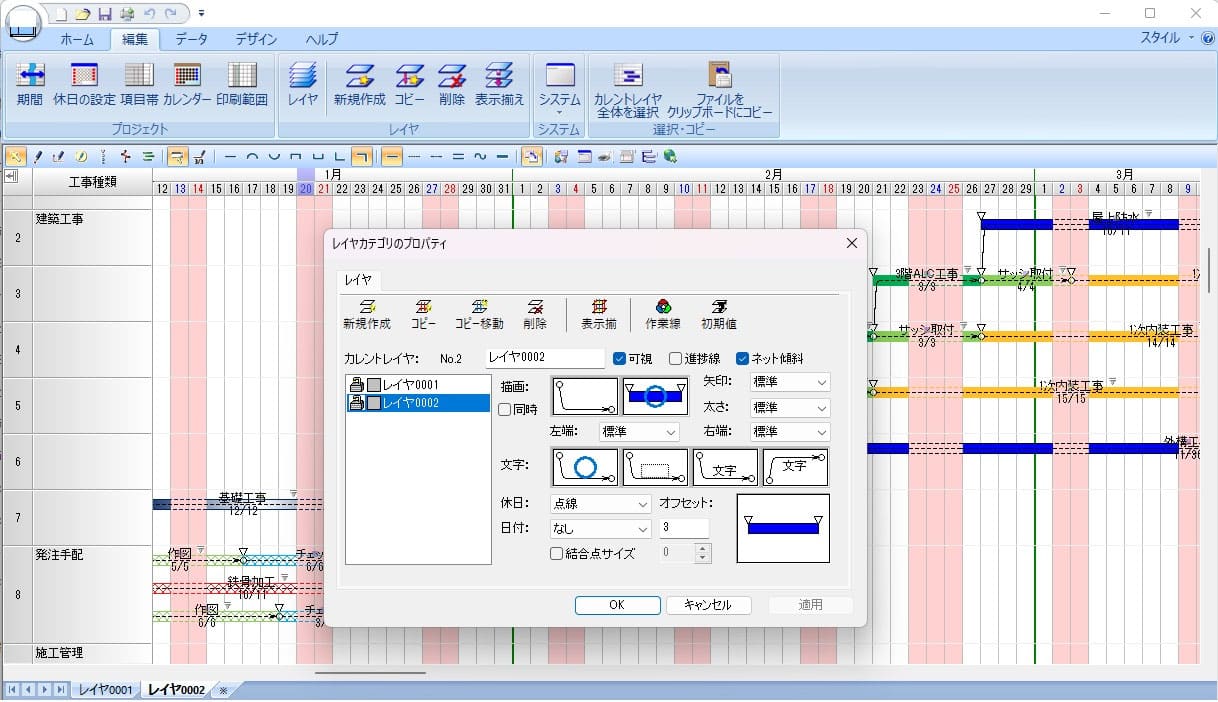Viewport: 1218px width, 702px height.
Task: Select the blue bar 描画 style thumbnail
Action: click(655, 396)
